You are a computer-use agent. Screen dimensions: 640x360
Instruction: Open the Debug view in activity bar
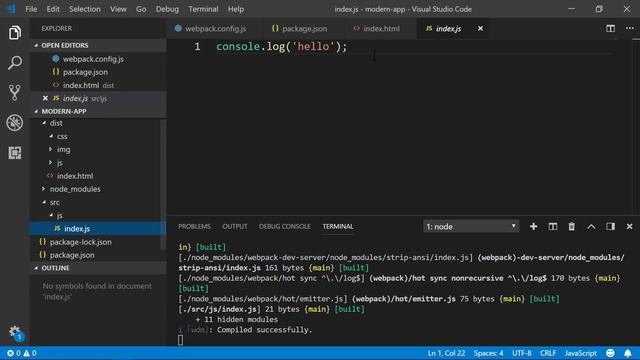coord(15,122)
